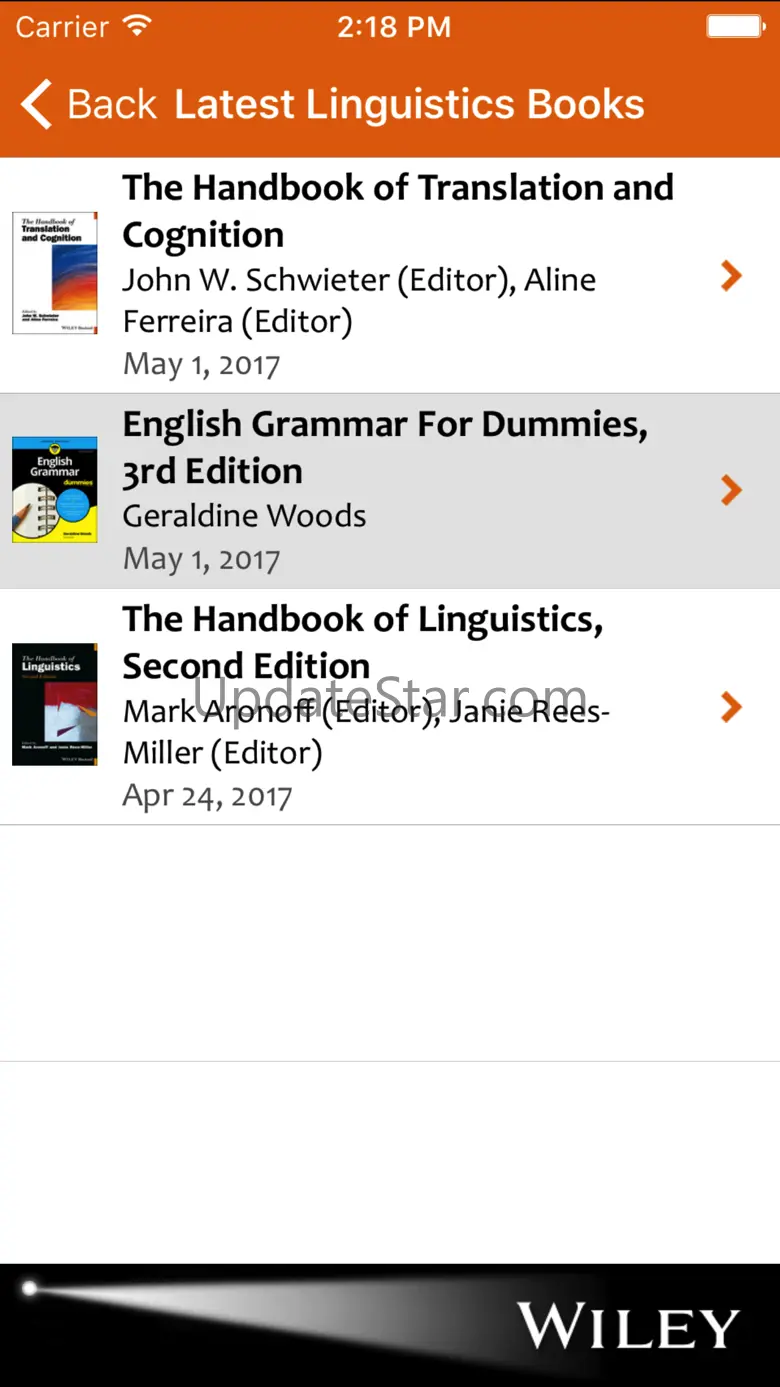Select The Handbook of Linguistics, Second Edition title
The width and height of the screenshot is (780, 1387).
pyautogui.click(x=362, y=642)
